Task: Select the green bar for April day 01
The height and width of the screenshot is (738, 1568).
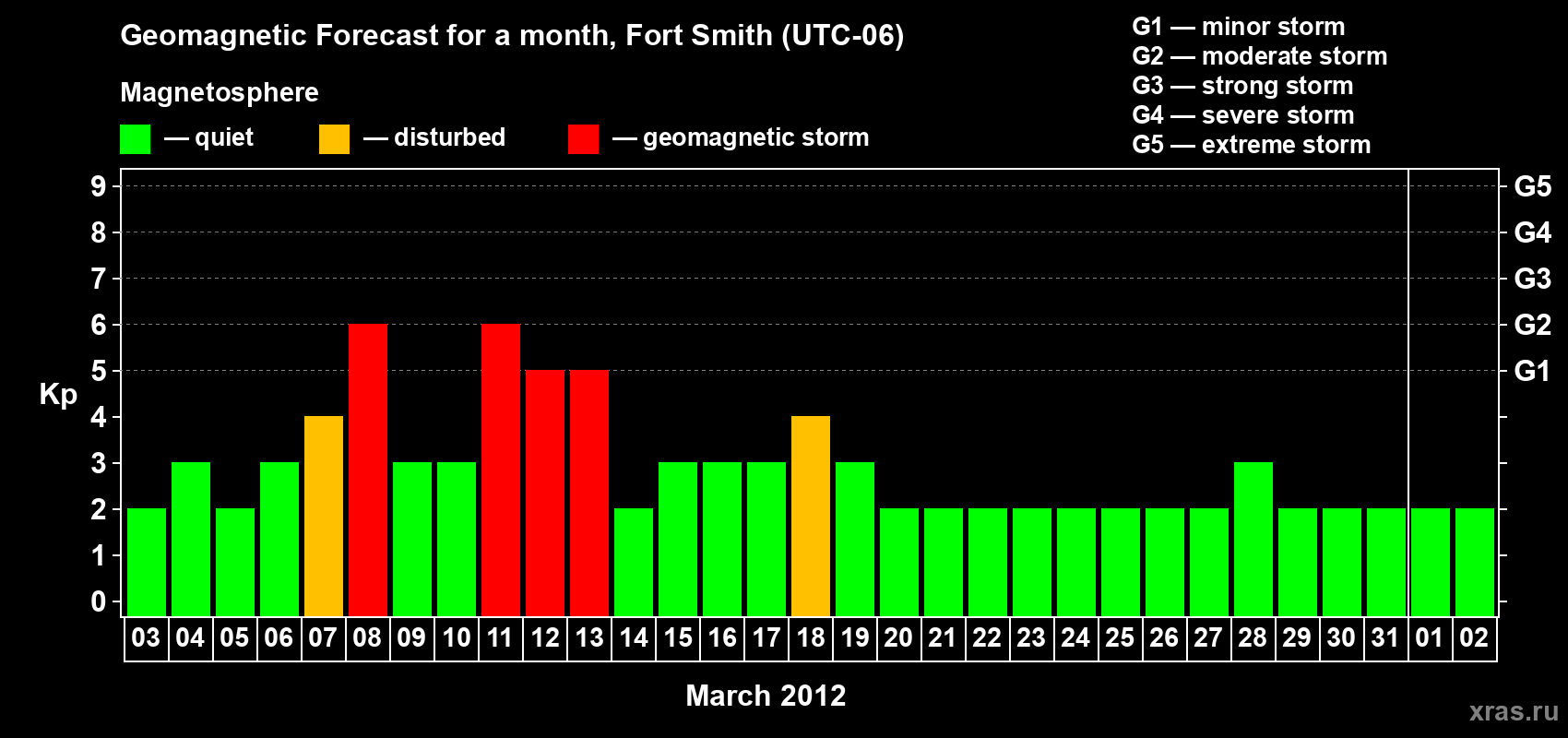Action: [1431, 563]
